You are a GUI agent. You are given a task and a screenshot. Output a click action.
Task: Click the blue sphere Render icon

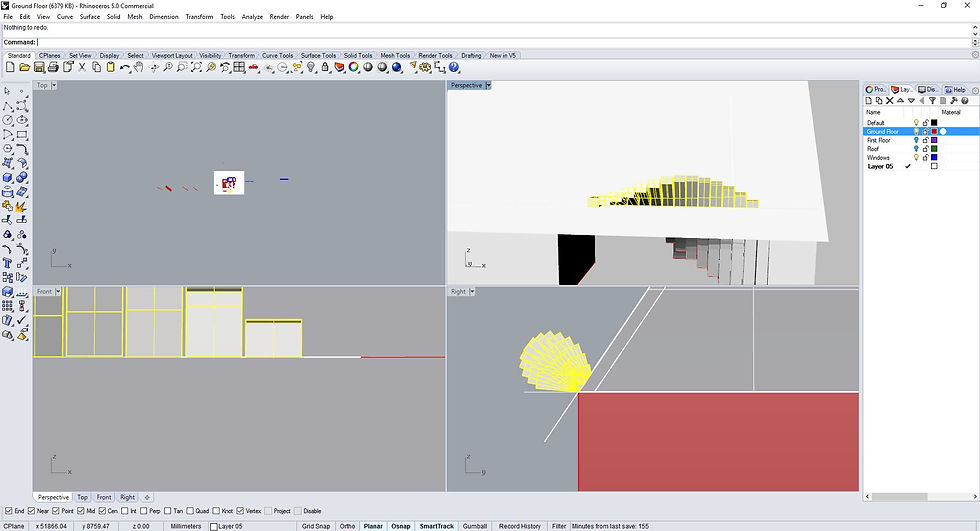coord(397,67)
